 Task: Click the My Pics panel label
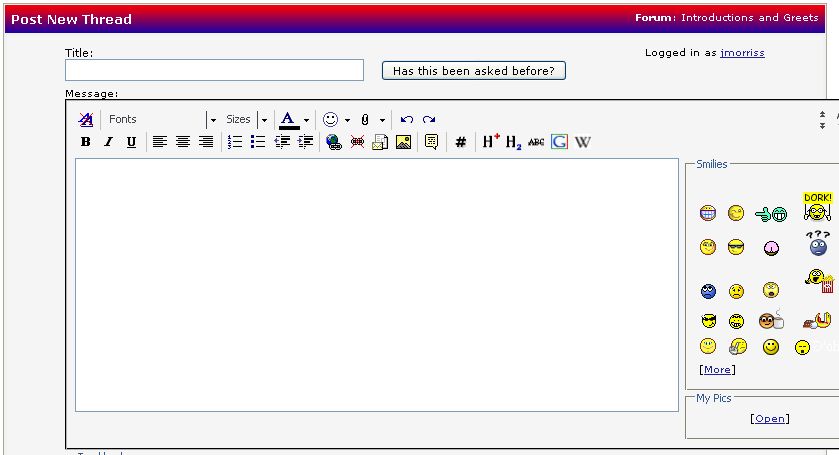713,398
